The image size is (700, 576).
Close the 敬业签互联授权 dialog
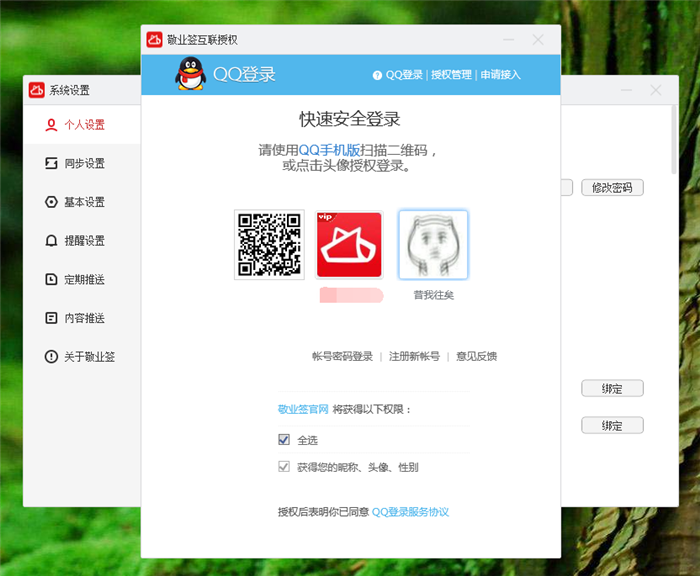[538, 40]
